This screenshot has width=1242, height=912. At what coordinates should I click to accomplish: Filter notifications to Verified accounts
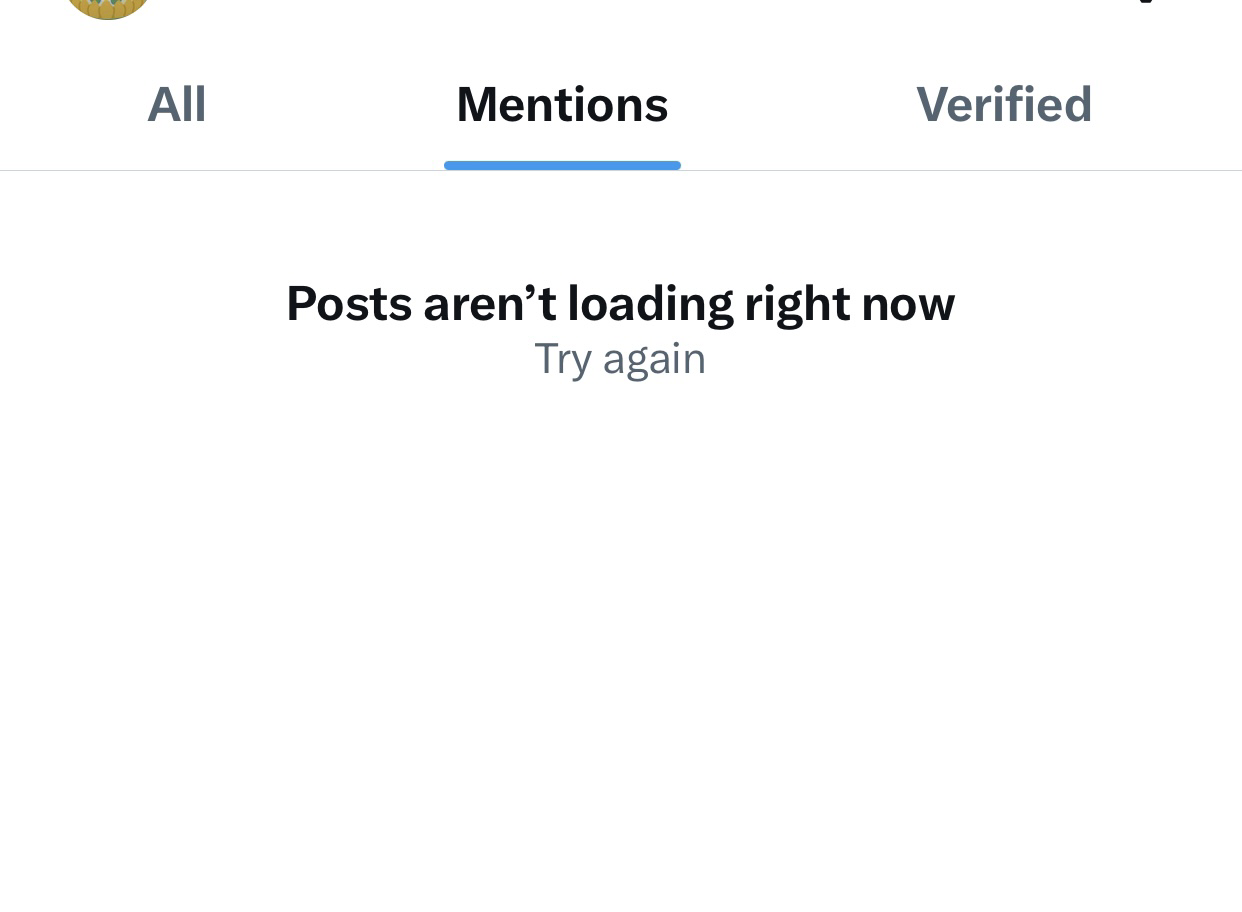tap(1004, 105)
